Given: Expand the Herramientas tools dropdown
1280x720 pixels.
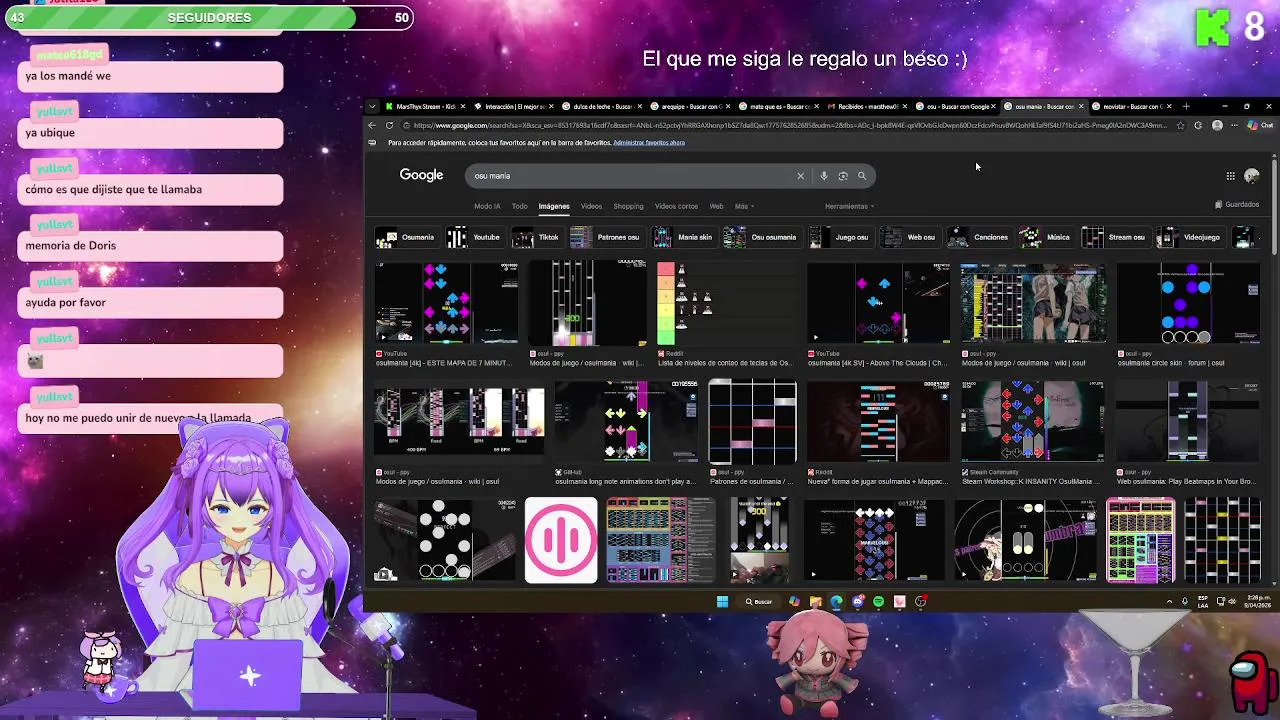Looking at the screenshot, I should pos(849,206).
